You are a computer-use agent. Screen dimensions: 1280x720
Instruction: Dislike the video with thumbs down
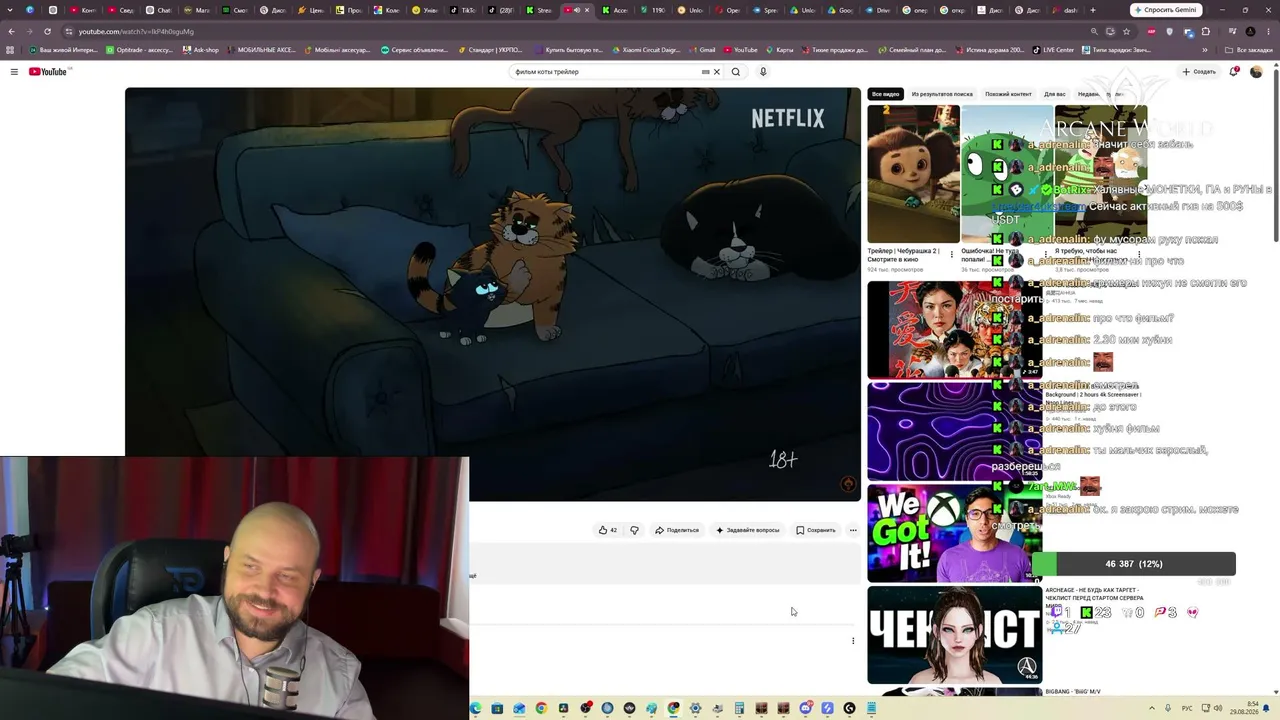634,530
